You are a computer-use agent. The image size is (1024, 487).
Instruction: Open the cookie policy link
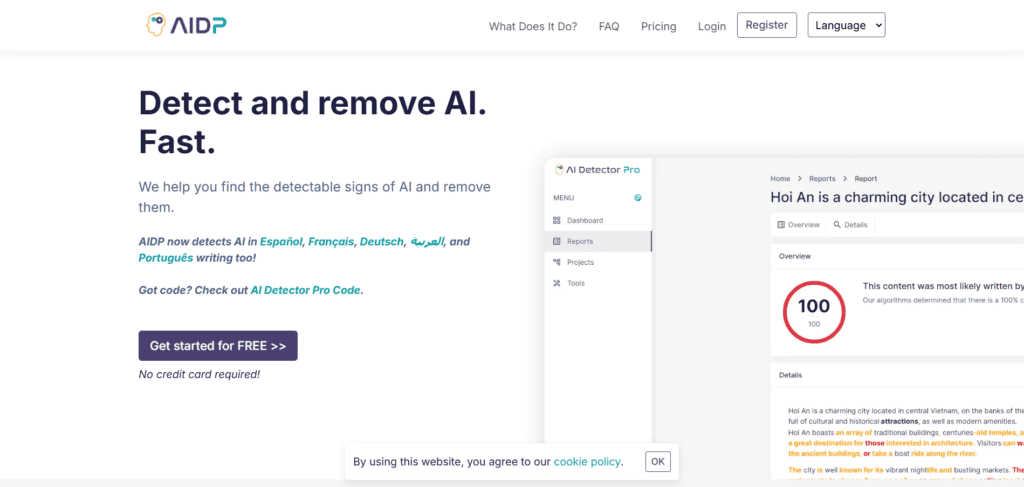pyautogui.click(x=587, y=462)
